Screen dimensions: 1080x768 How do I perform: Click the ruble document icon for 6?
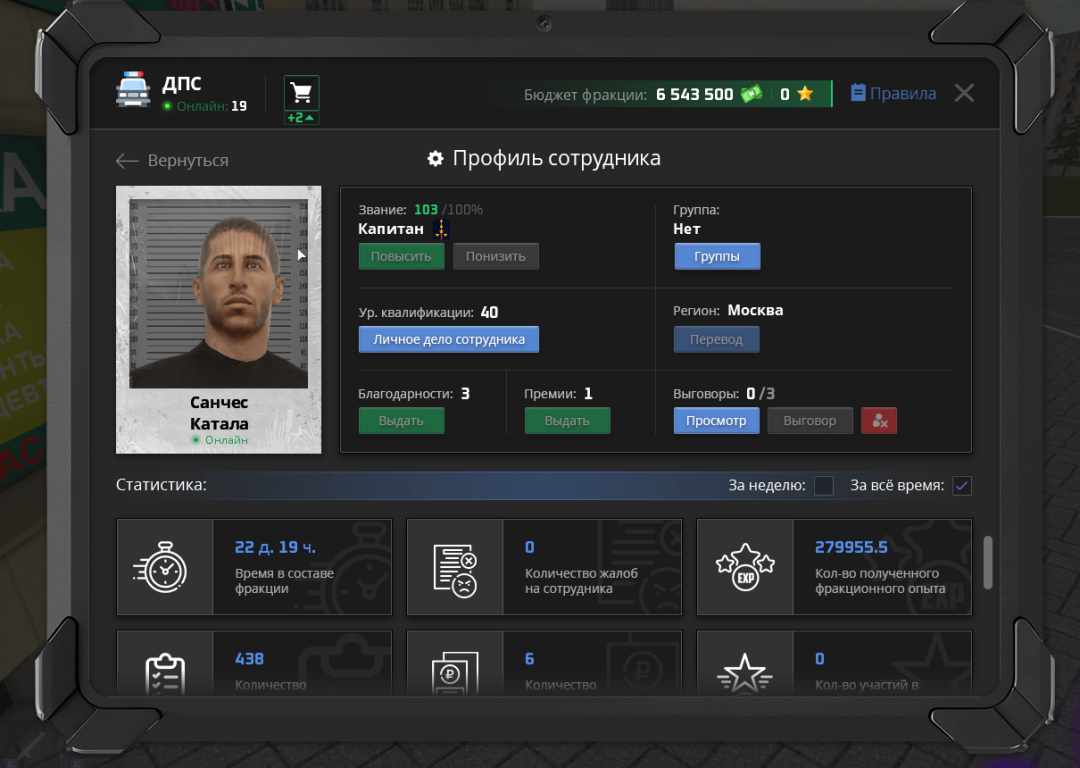pyautogui.click(x=455, y=673)
